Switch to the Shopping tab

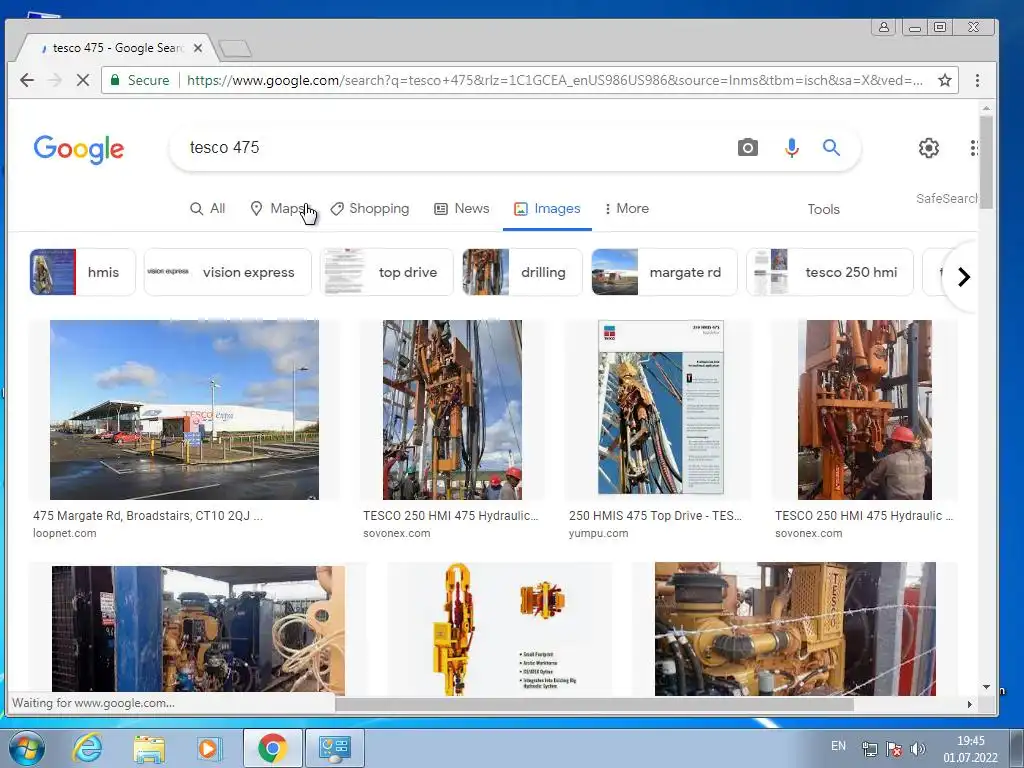tap(370, 208)
